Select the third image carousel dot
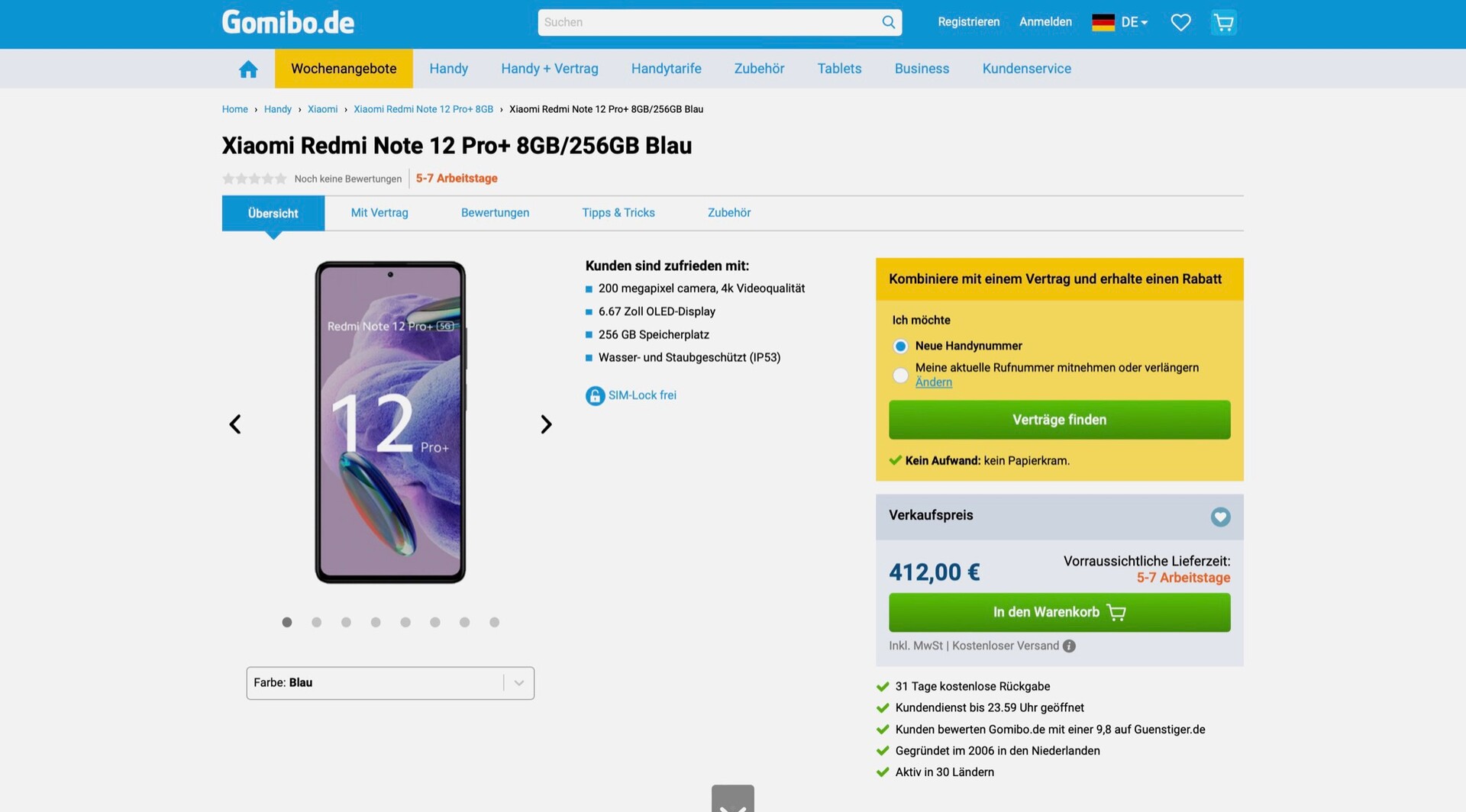Screen dimensions: 1466x812 tap(346, 623)
